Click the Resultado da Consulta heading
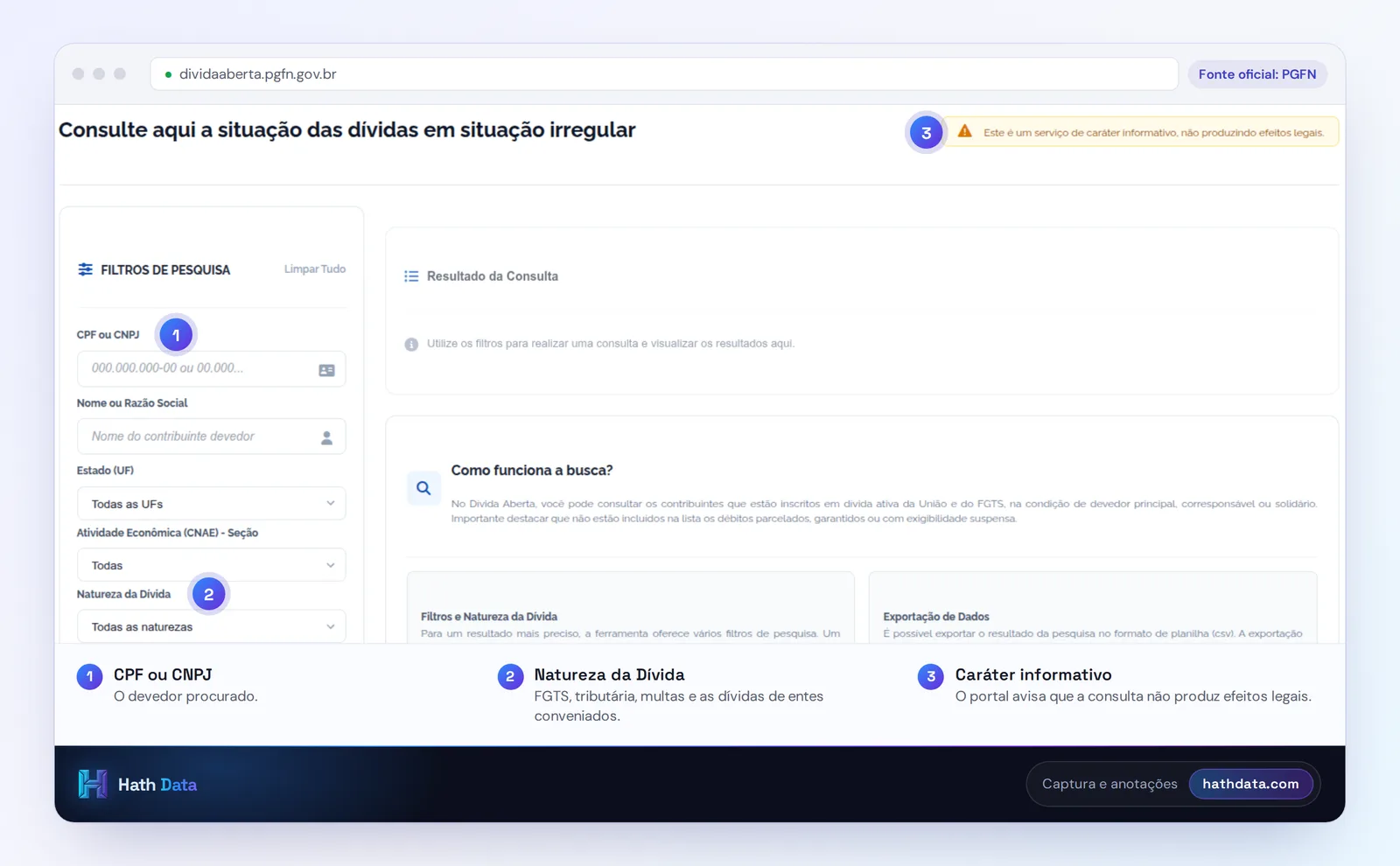The height and width of the screenshot is (866, 1400). coord(493,276)
